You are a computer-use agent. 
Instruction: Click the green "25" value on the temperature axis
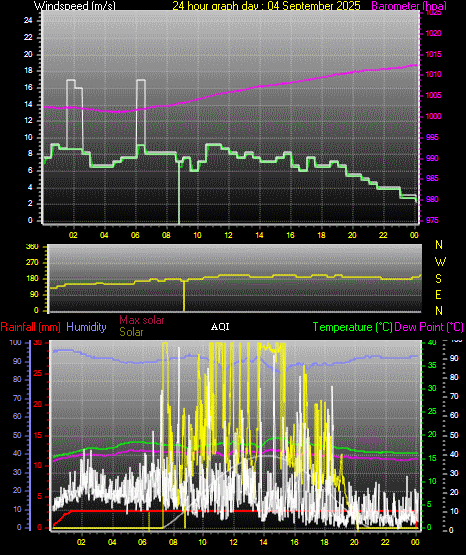coord(432,411)
